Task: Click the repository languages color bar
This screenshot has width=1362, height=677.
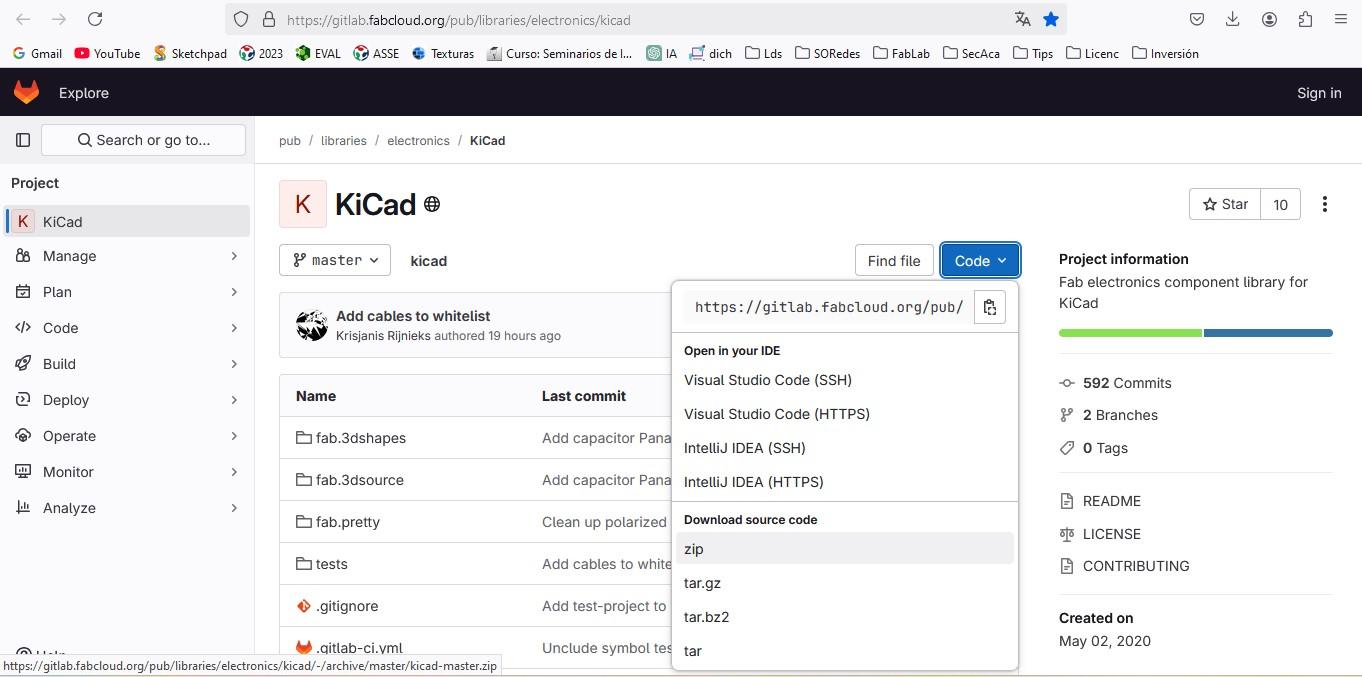Action: coord(1195,333)
